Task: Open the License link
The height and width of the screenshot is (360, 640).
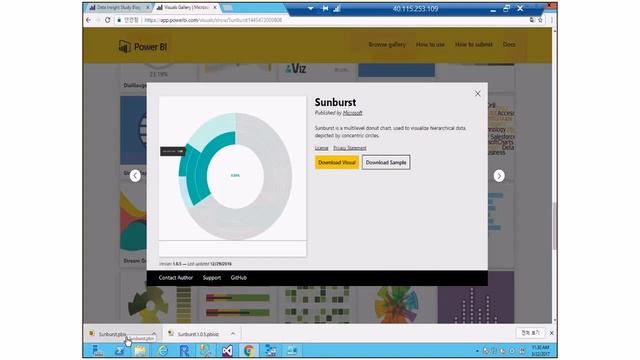Action: (321, 148)
